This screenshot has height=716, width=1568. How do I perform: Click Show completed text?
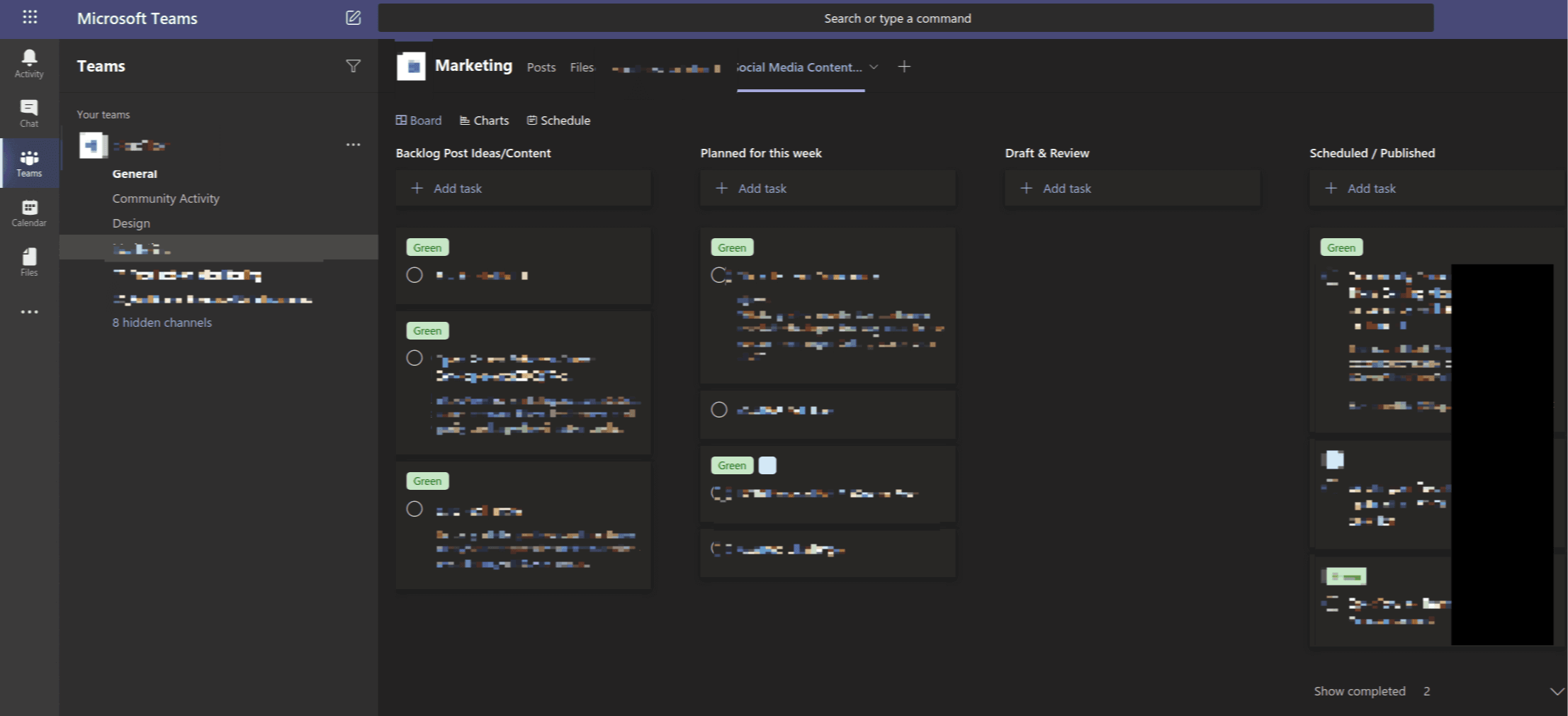tap(1360, 691)
